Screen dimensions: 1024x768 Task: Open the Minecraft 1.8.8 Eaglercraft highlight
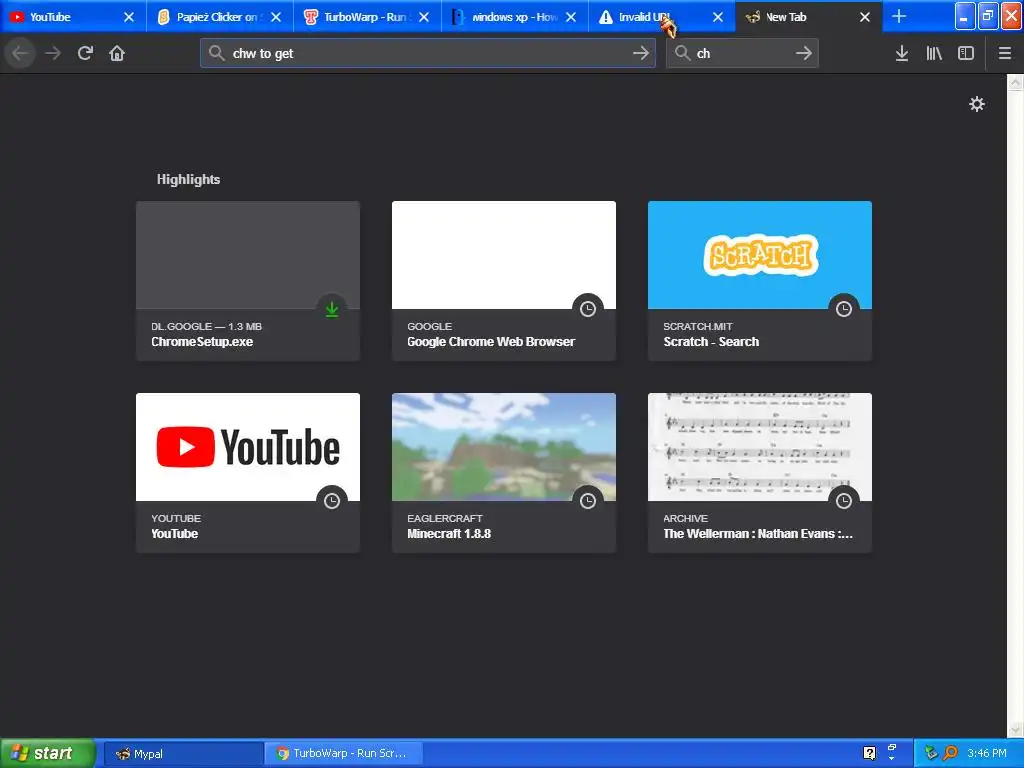click(504, 473)
